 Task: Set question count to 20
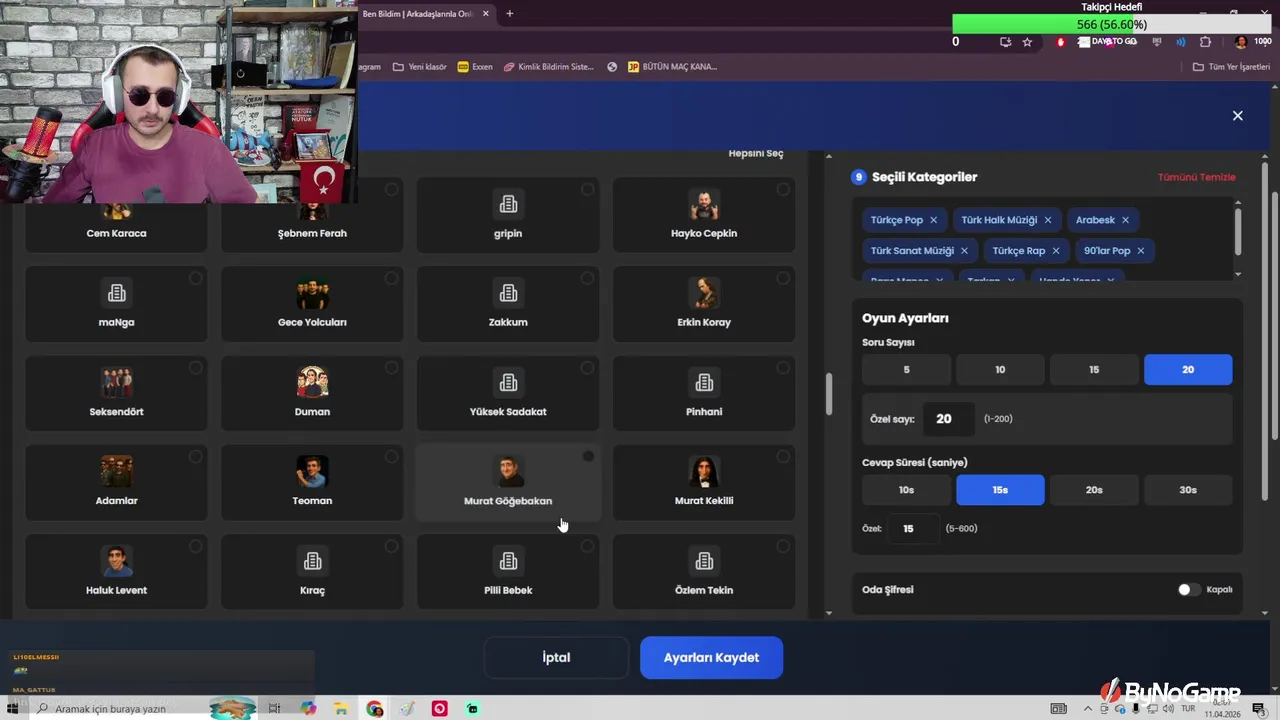(1188, 370)
